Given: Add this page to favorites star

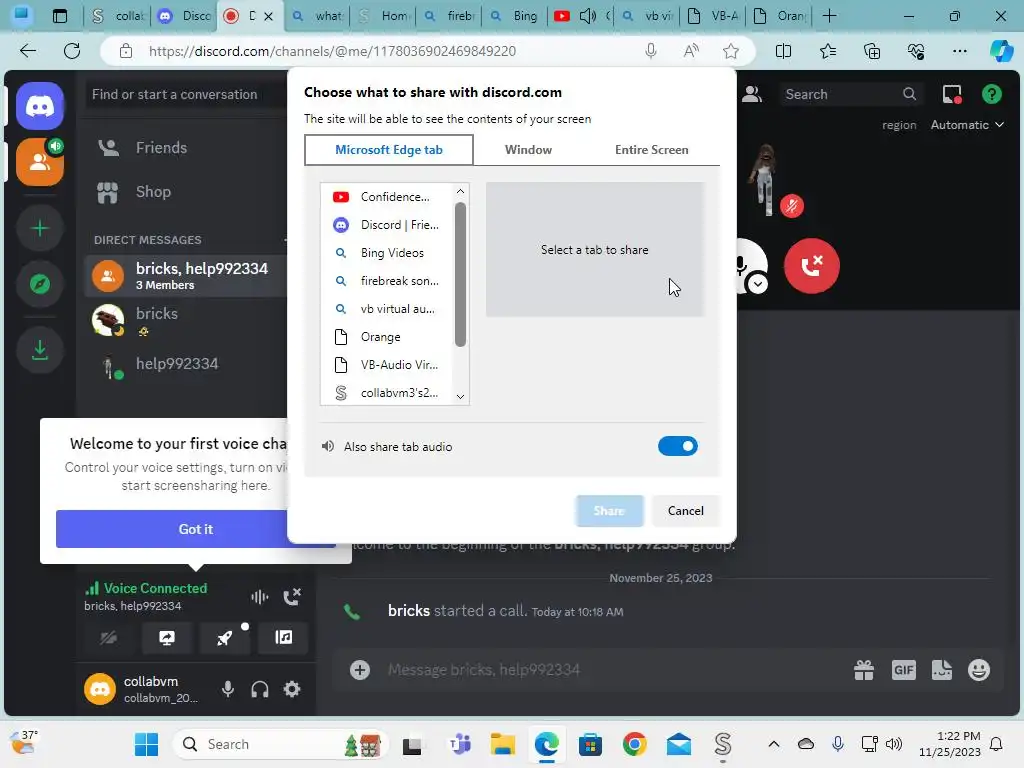Looking at the screenshot, I should coord(731,51).
